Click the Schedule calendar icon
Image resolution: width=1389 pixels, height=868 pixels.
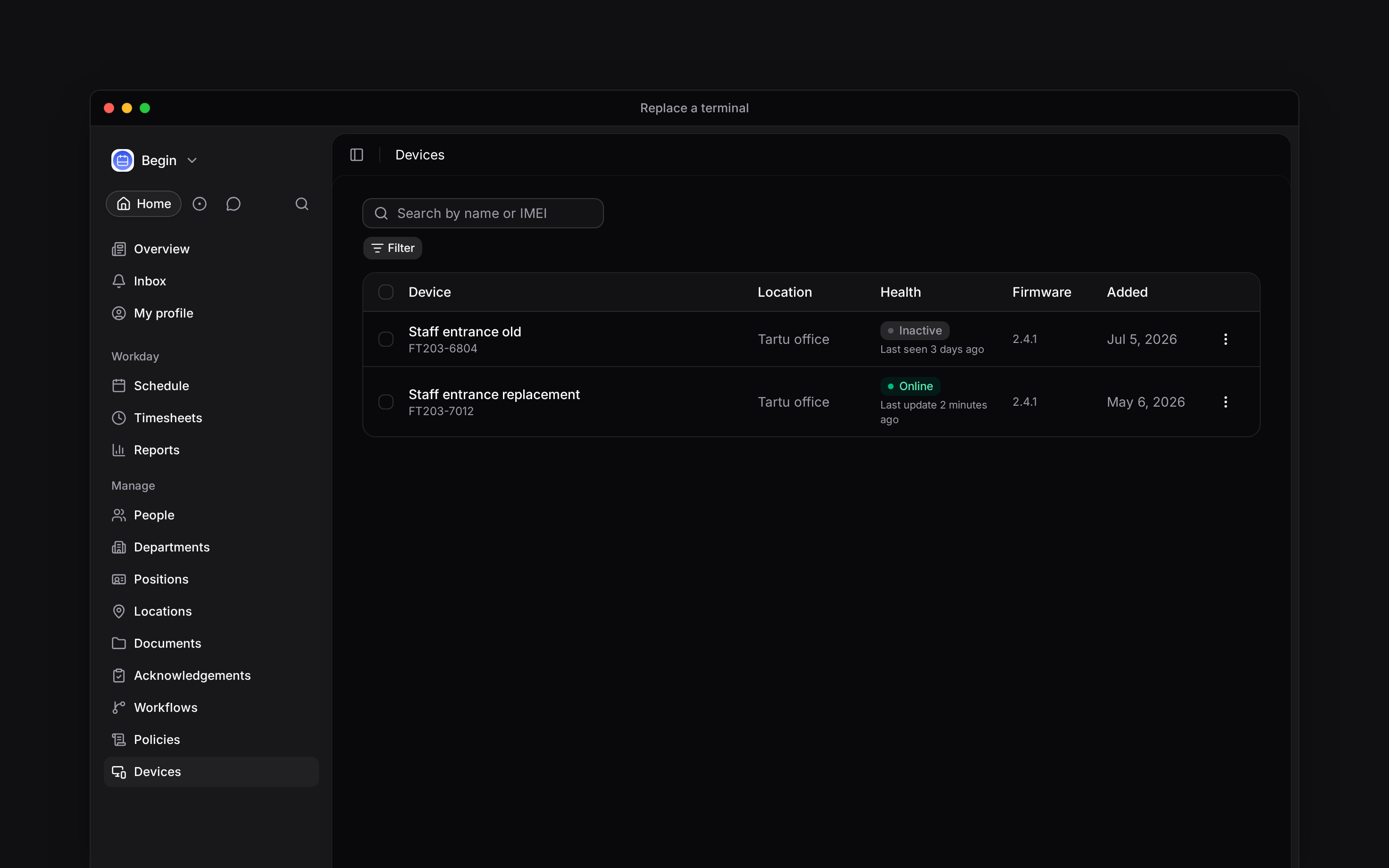point(119,386)
